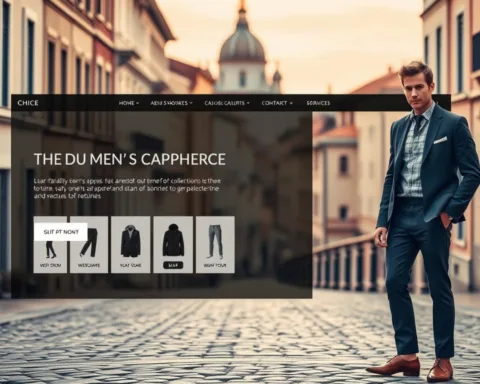Expand the dropdown arrow left of CONTACT
Viewport: 480px width, 384px height.
248,103
